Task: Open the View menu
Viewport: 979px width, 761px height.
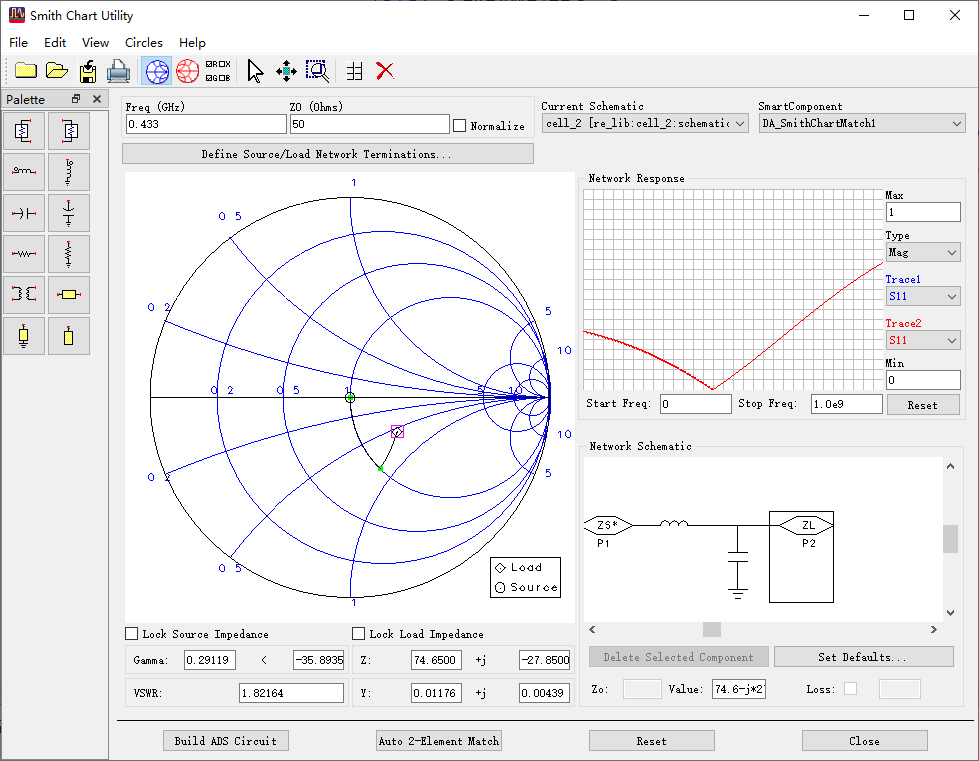Action: pos(96,42)
